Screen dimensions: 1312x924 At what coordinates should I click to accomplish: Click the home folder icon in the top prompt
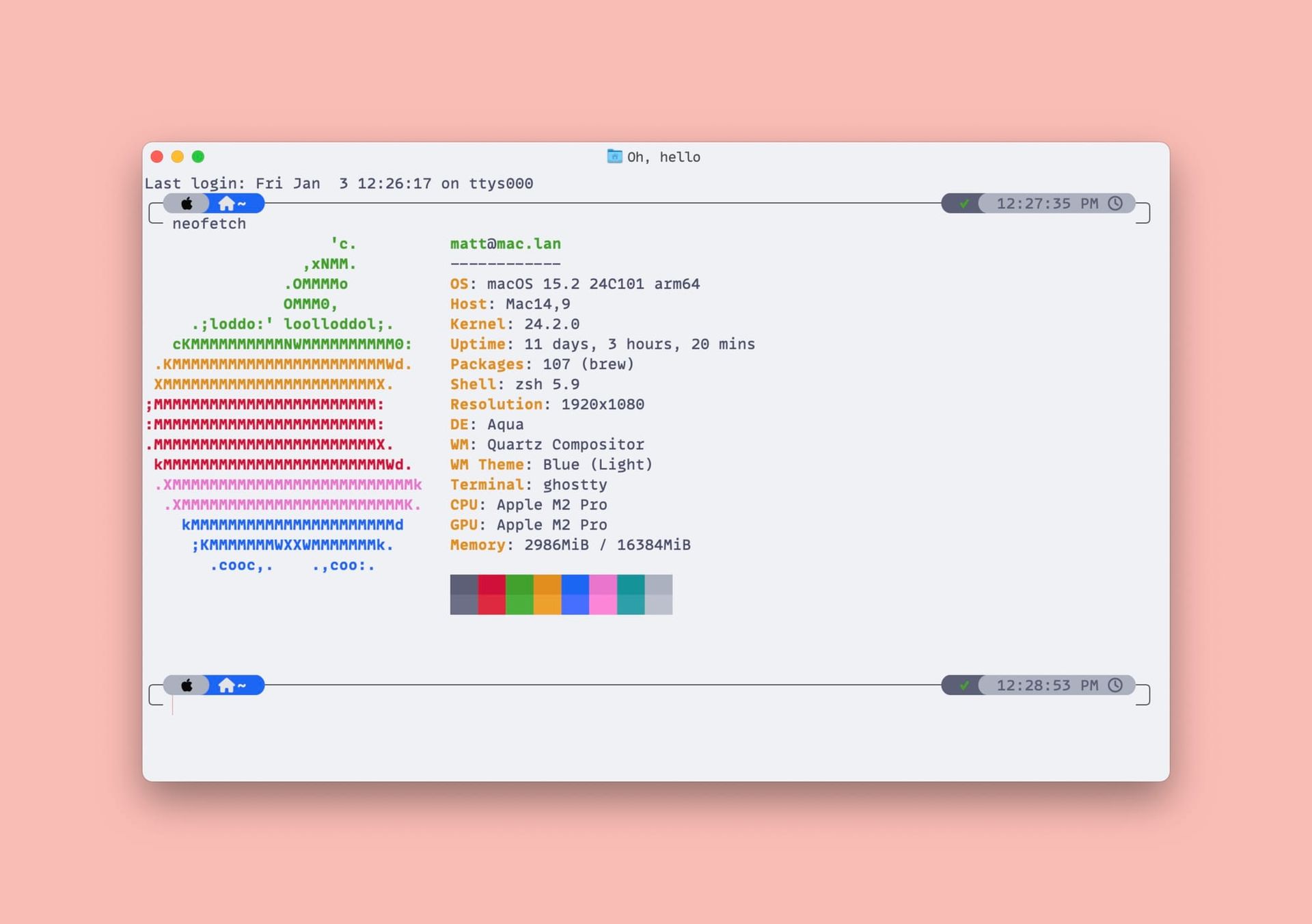tap(227, 203)
